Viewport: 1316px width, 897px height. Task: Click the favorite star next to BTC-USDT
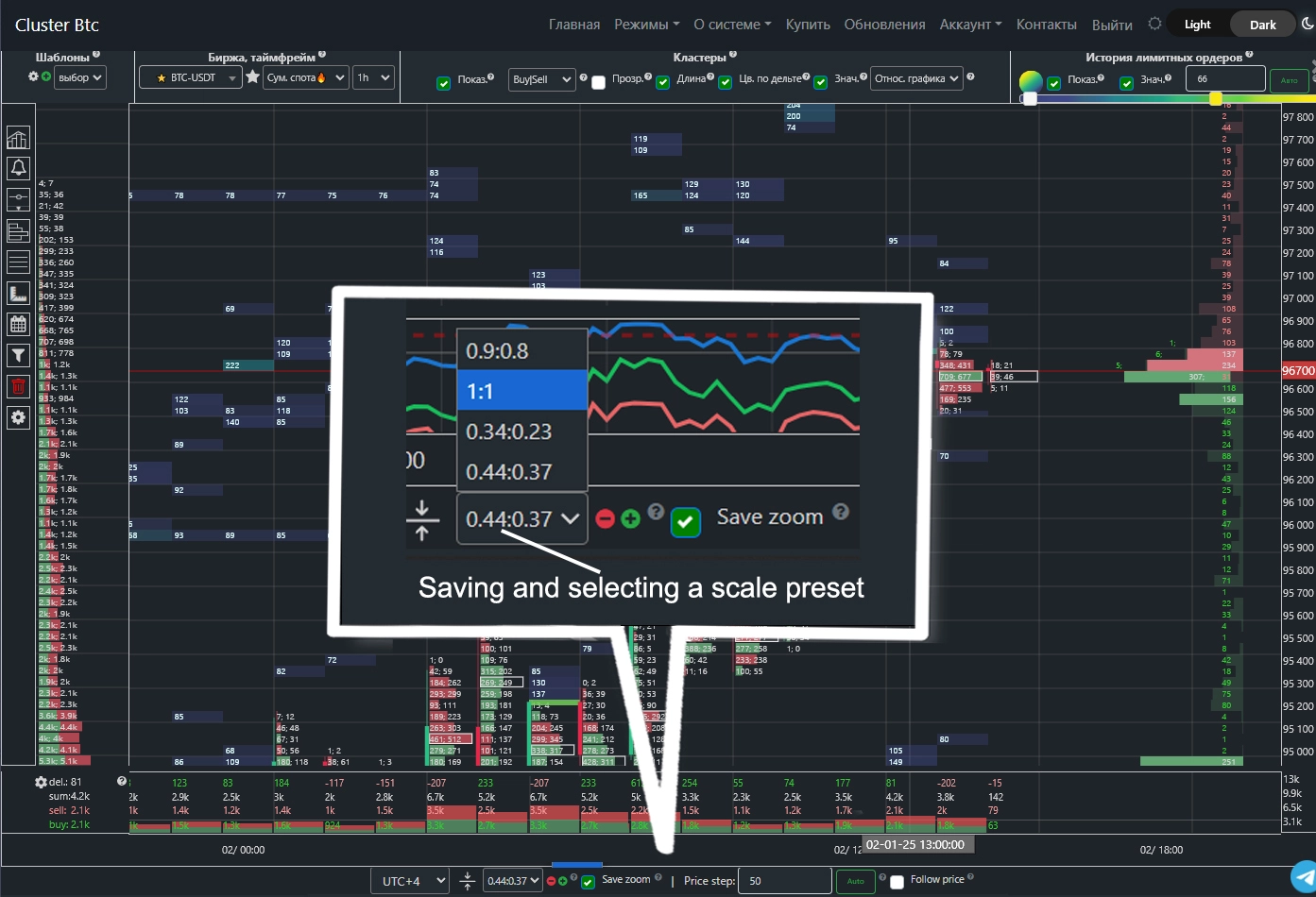coord(252,77)
